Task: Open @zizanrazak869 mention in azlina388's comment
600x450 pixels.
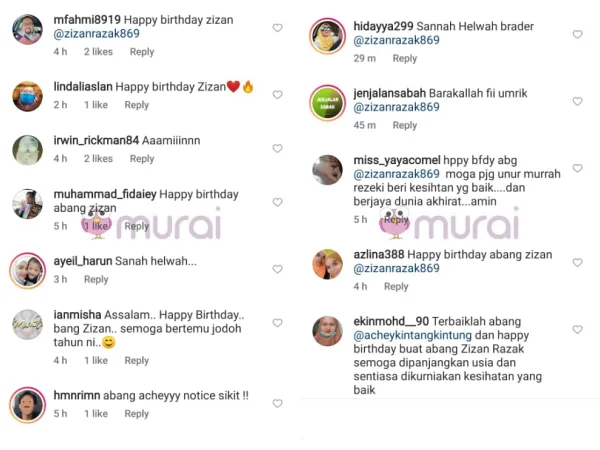Action: (x=396, y=268)
